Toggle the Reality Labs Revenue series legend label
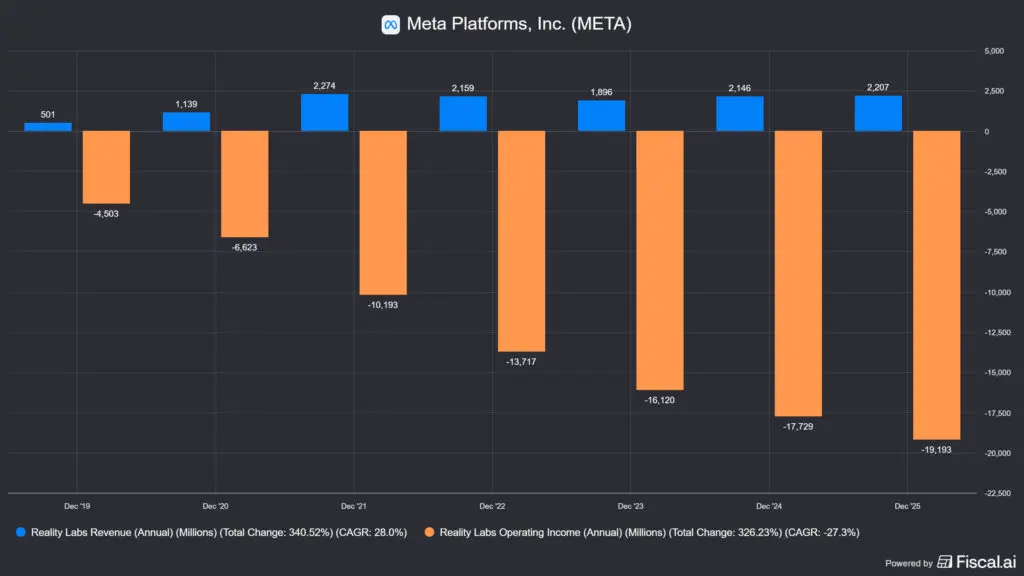Image resolution: width=1024 pixels, height=576 pixels. pyautogui.click(x=215, y=532)
